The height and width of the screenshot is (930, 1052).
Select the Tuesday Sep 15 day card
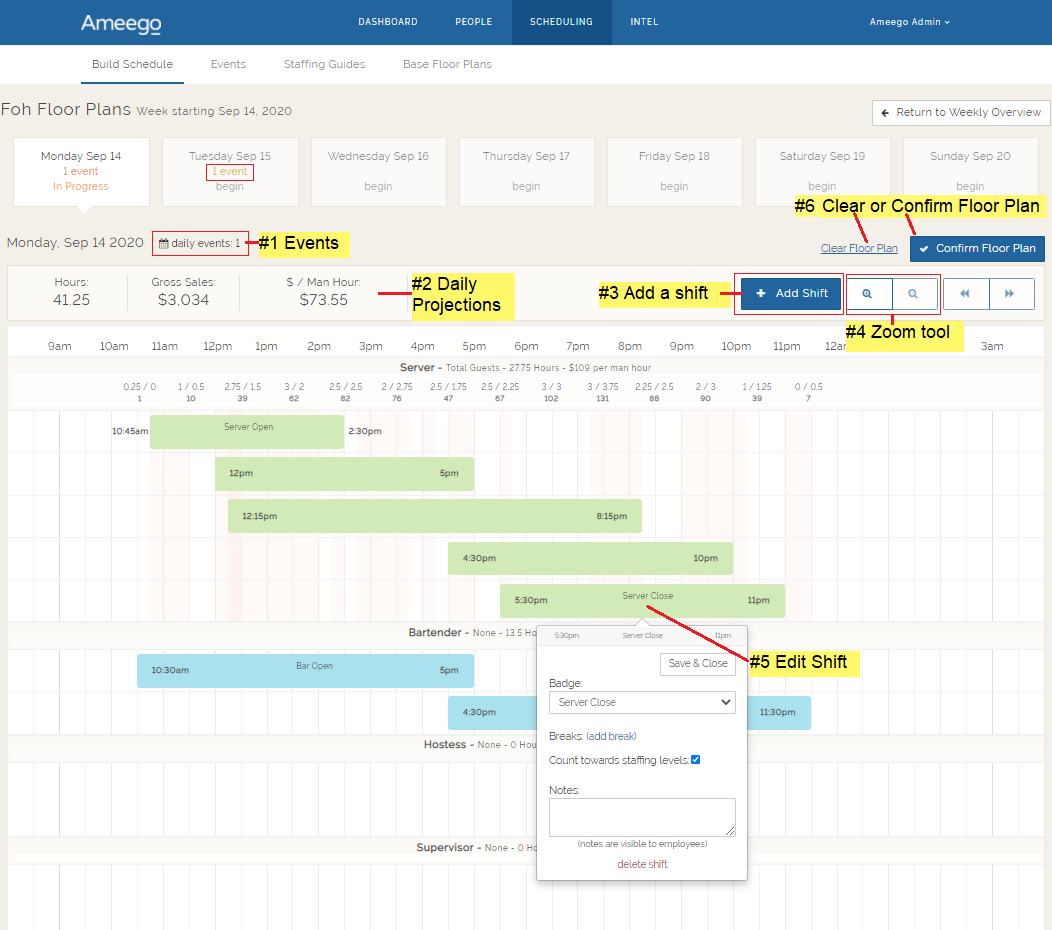(x=230, y=171)
